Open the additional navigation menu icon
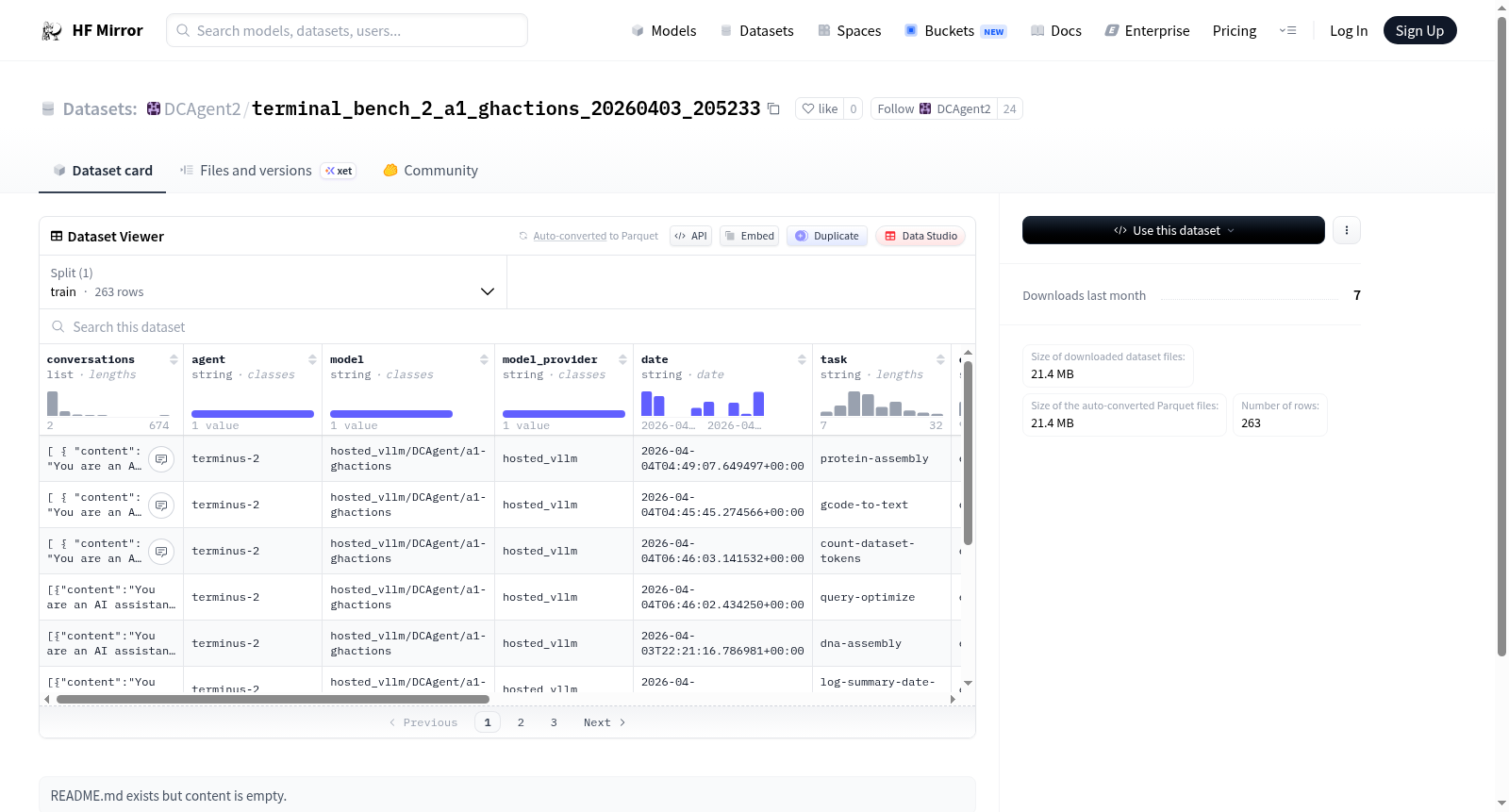The width and height of the screenshot is (1509, 812). coord(1287,31)
